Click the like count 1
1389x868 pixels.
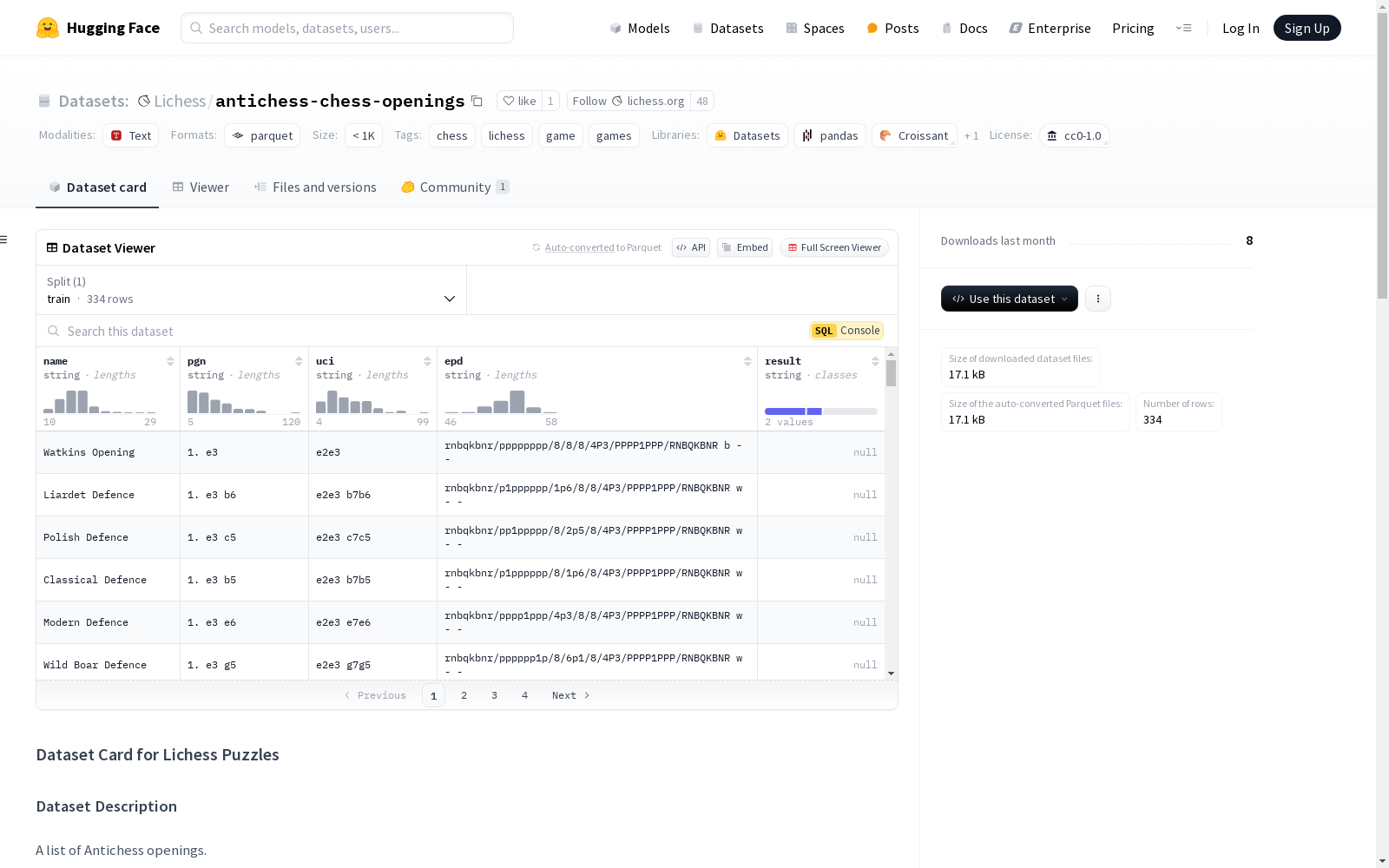click(x=550, y=101)
